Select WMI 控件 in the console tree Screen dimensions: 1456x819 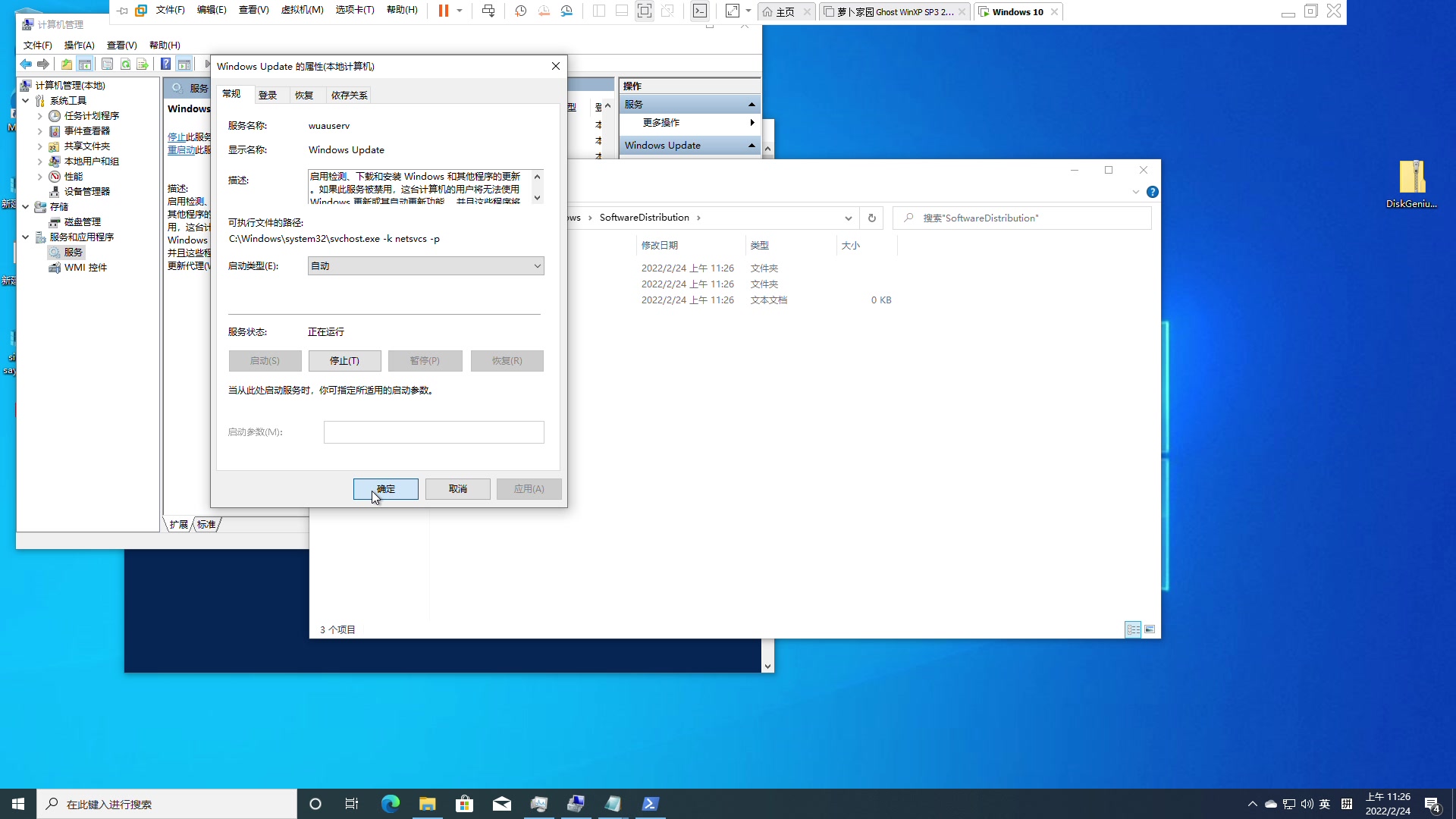(85, 268)
